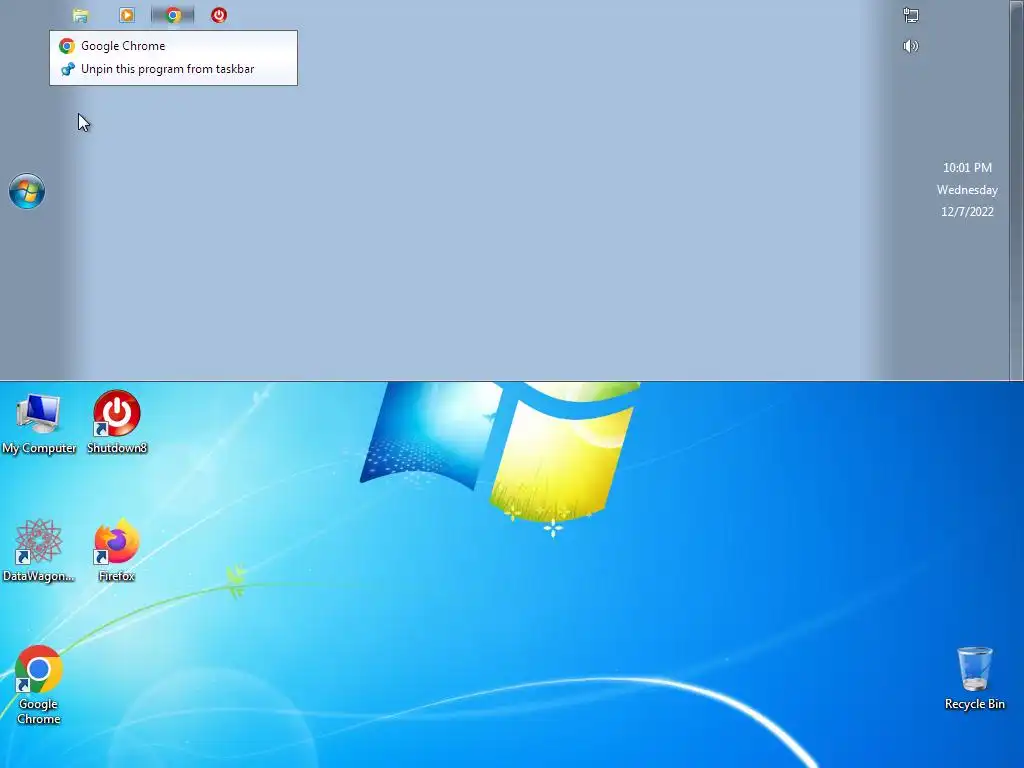Open the red Shutdown8 taskbar icon
This screenshot has width=1024, height=768.
pyautogui.click(x=219, y=15)
